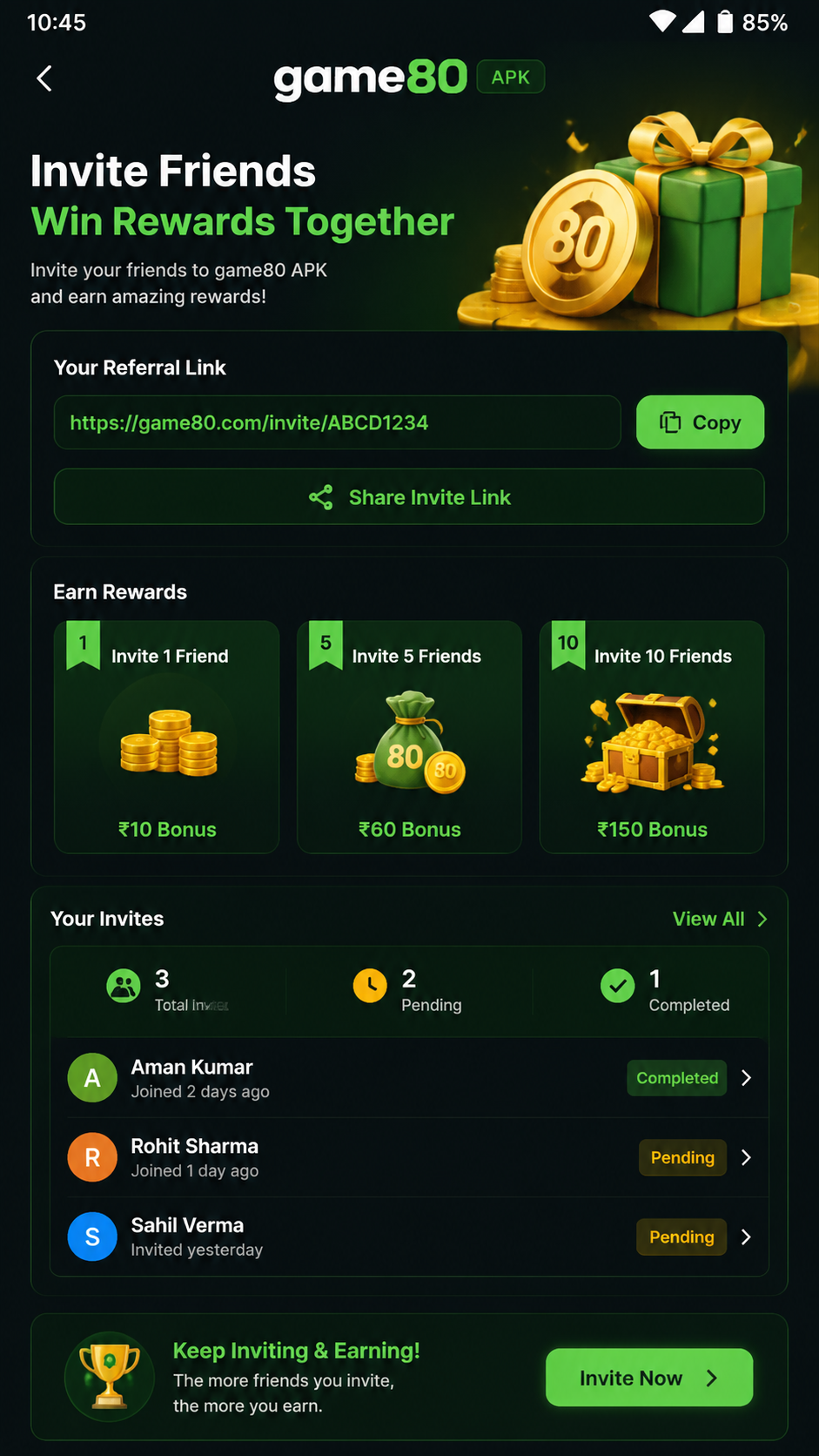
Task: Select the Invite 1 Friend reward card
Action: coord(167,737)
